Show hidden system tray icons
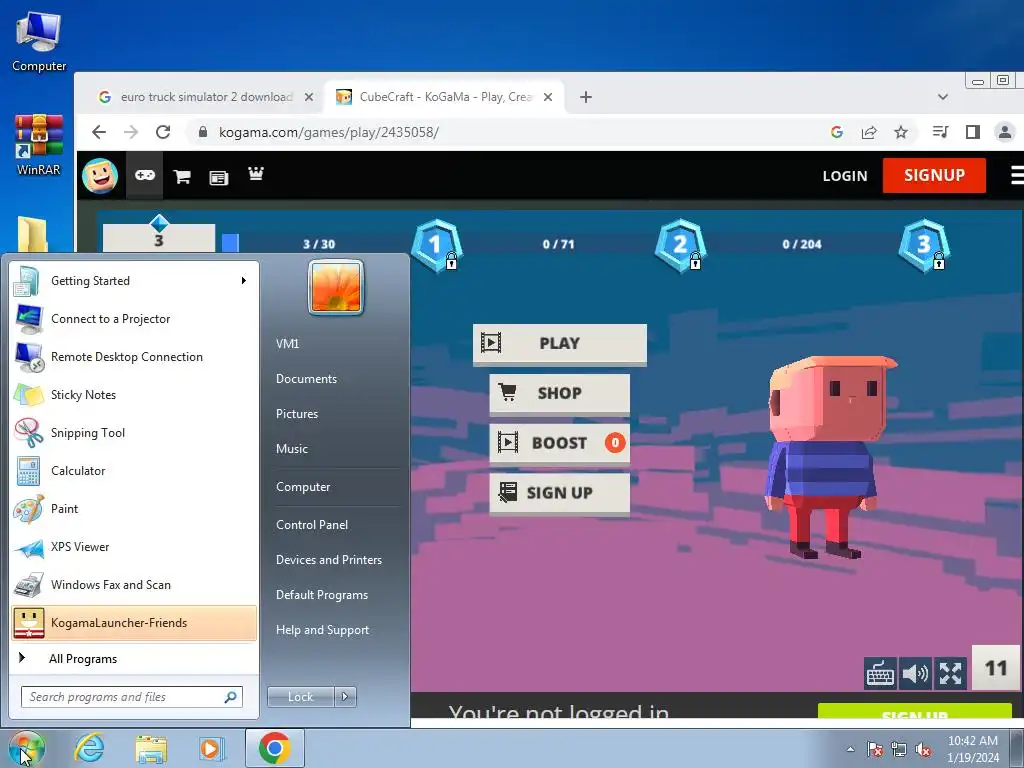This screenshot has height=768, width=1024. click(x=850, y=749)
